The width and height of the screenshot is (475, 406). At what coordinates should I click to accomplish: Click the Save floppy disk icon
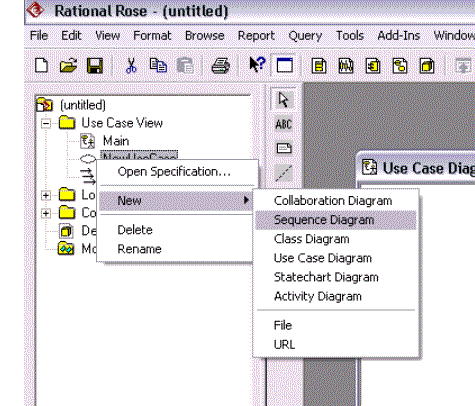(x=95, y=65)
